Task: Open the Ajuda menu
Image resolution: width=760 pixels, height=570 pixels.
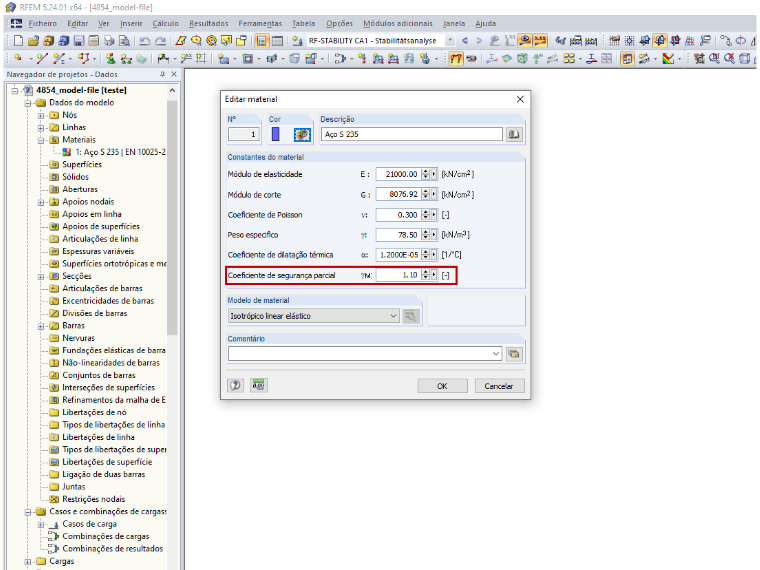Action: tap(485, 23)
